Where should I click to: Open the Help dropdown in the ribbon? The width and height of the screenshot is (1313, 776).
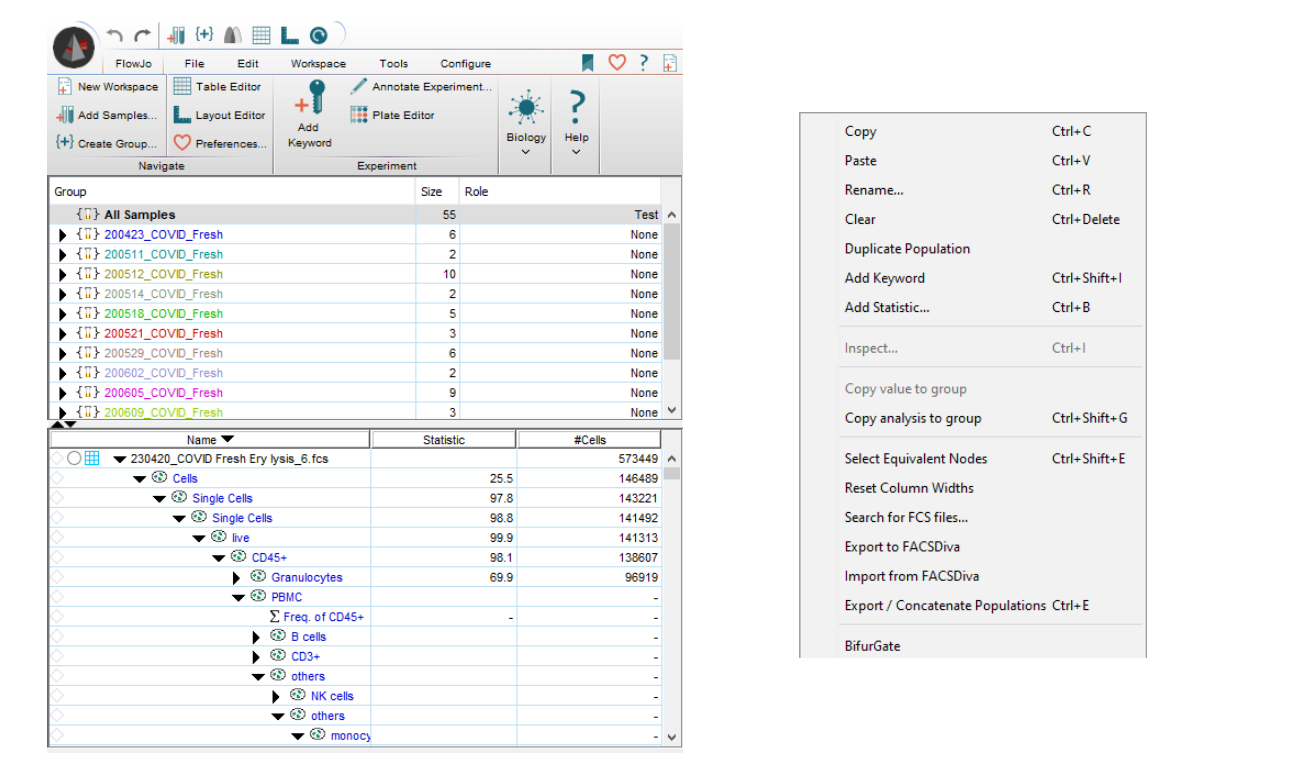click(576, 123)
